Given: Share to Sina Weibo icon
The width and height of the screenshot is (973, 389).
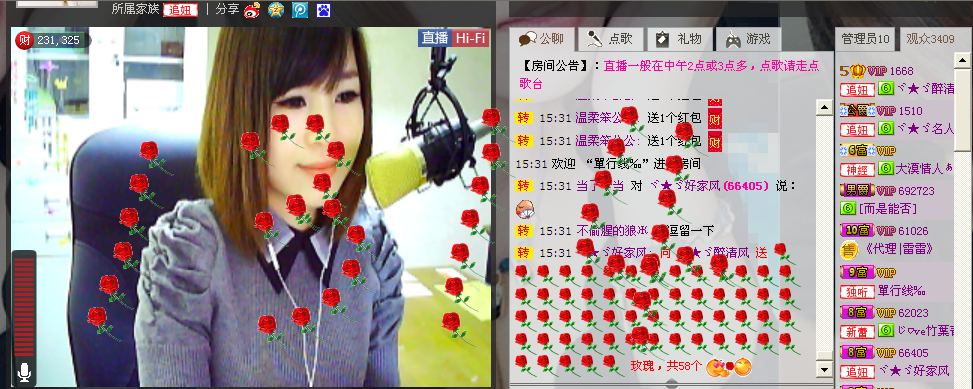Looking at the screenshot, I should point(252,9).
